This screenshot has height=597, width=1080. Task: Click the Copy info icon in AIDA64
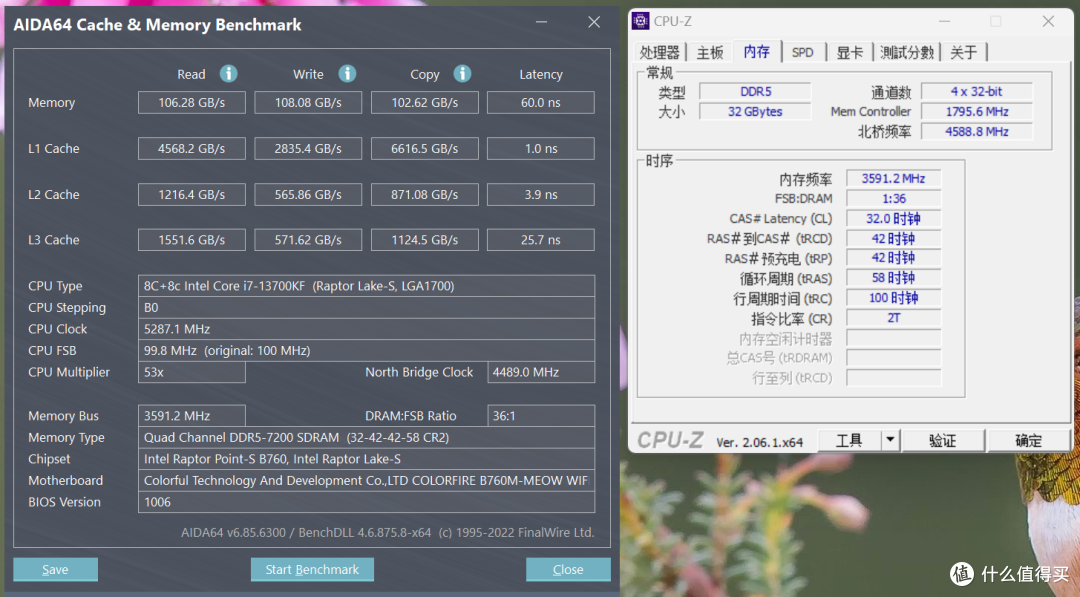462,74
